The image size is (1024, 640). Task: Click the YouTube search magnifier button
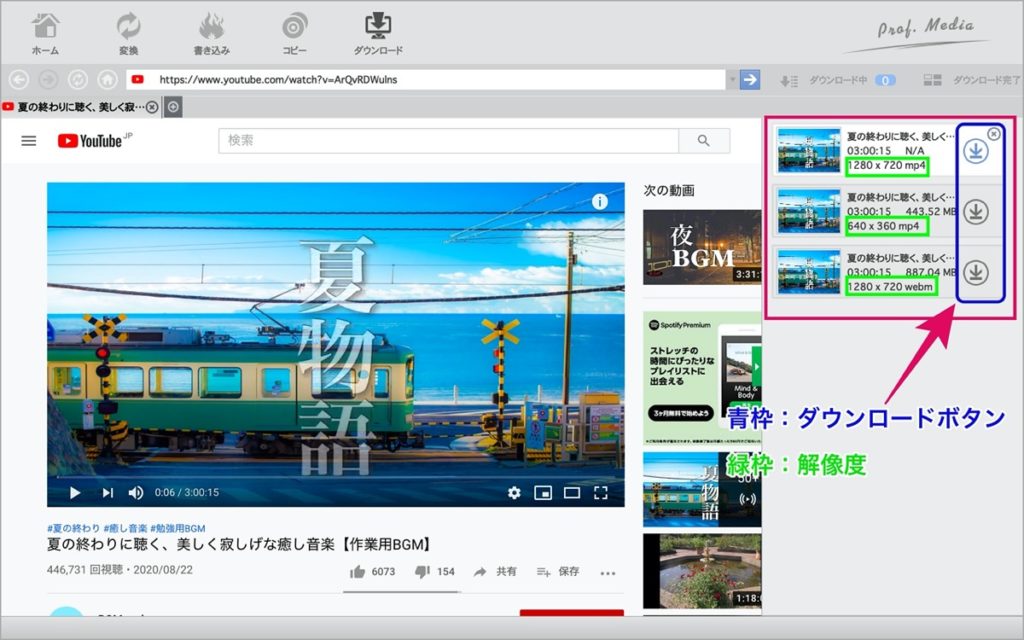704,140
